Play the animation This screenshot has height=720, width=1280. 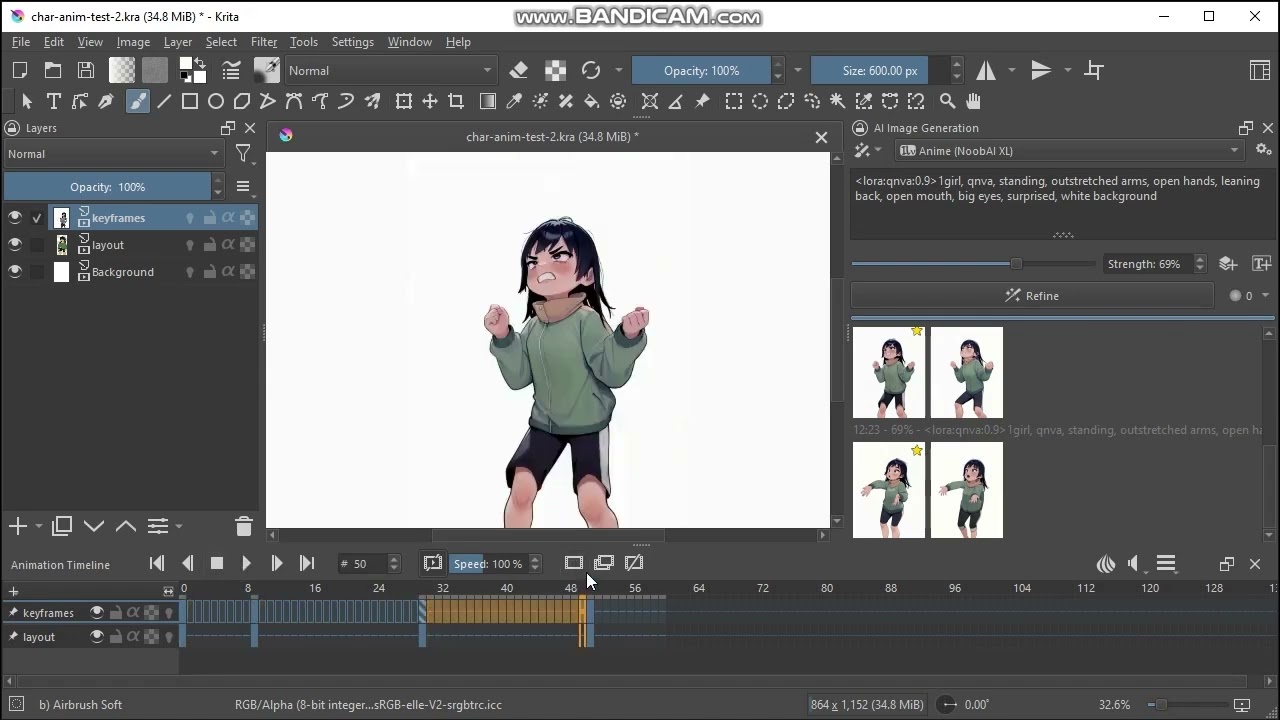(x=247, y=564)
